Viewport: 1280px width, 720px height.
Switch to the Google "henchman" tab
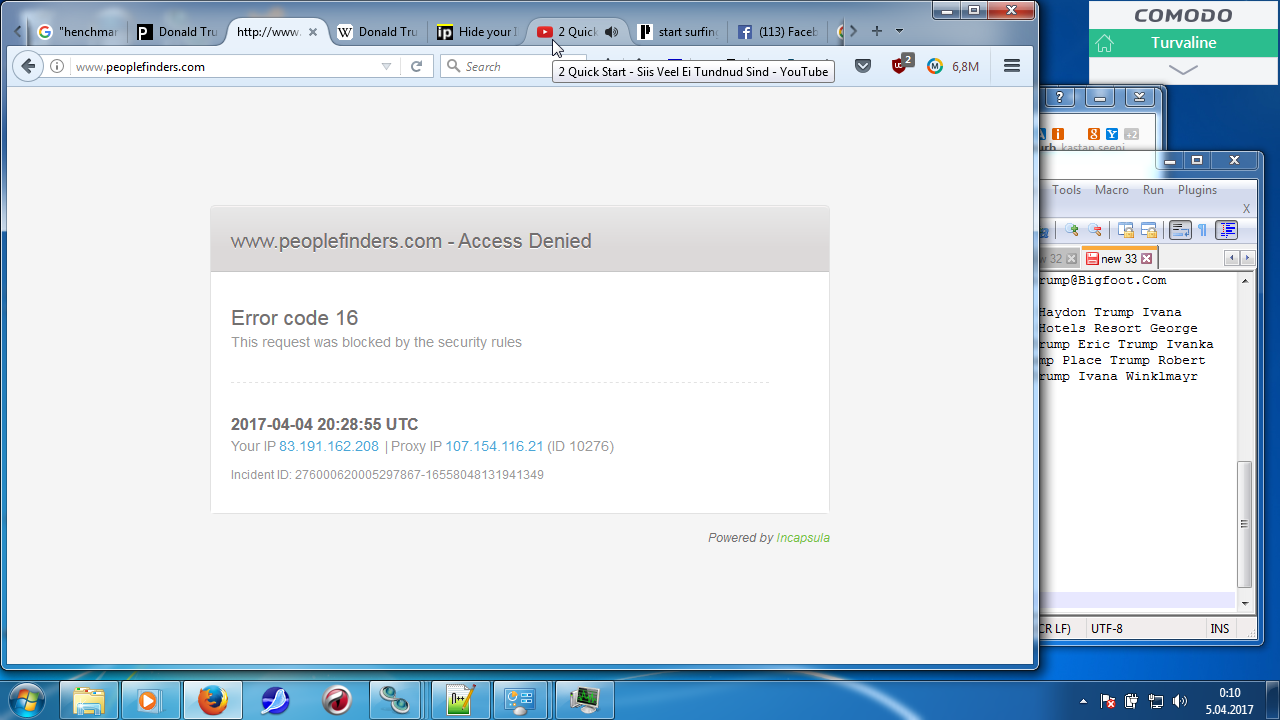tap(77, 32)
